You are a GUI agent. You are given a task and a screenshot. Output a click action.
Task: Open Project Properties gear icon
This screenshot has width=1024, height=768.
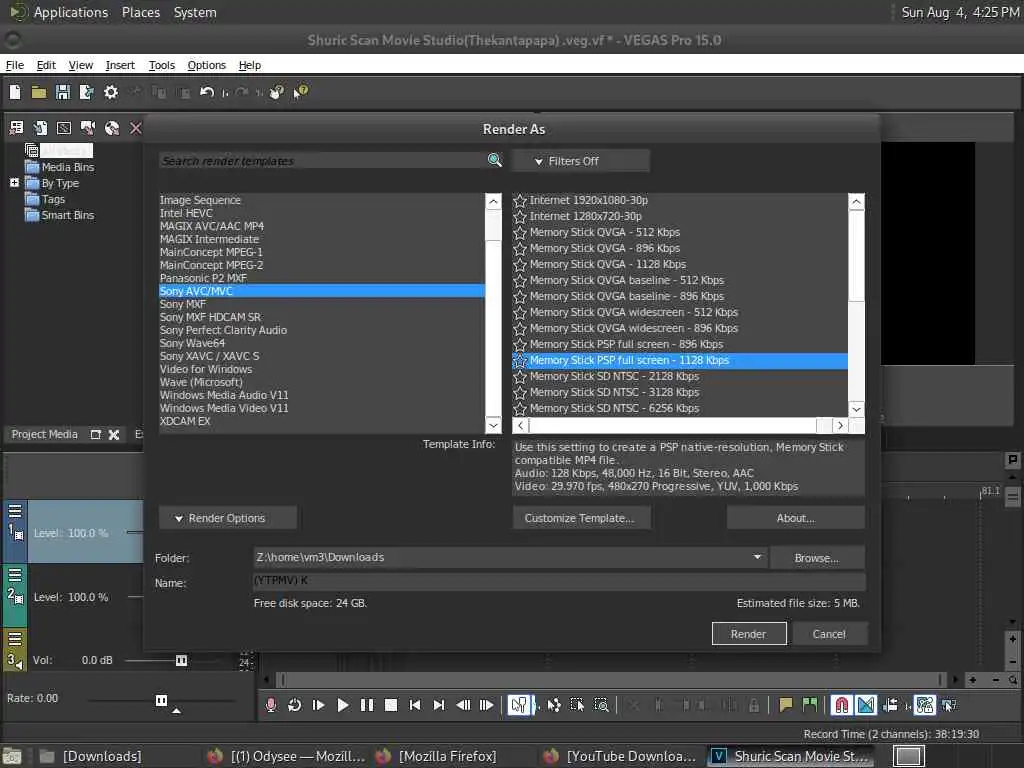(111, 92)
